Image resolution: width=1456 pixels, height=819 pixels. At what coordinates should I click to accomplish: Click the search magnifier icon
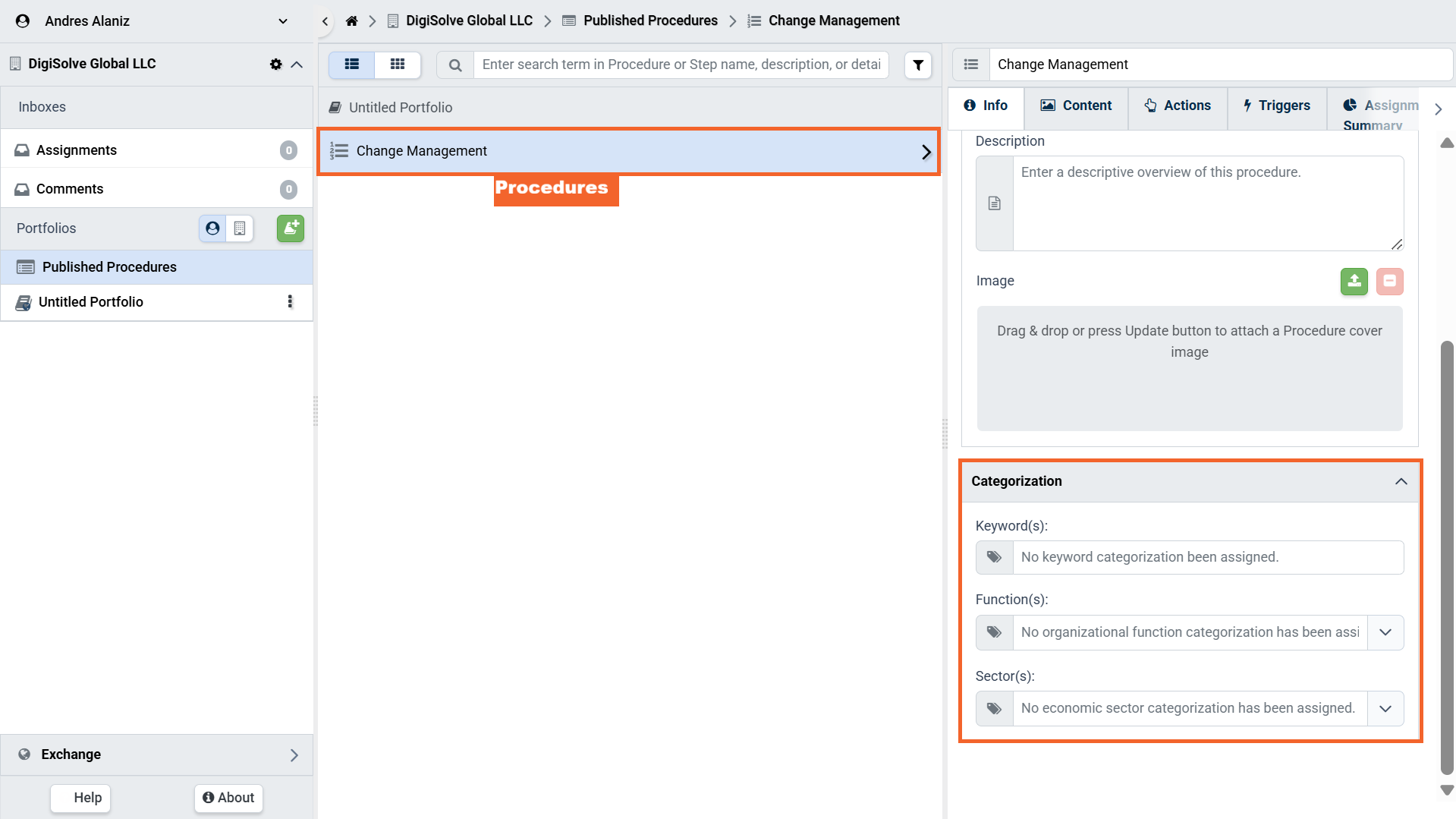[455, 65]
